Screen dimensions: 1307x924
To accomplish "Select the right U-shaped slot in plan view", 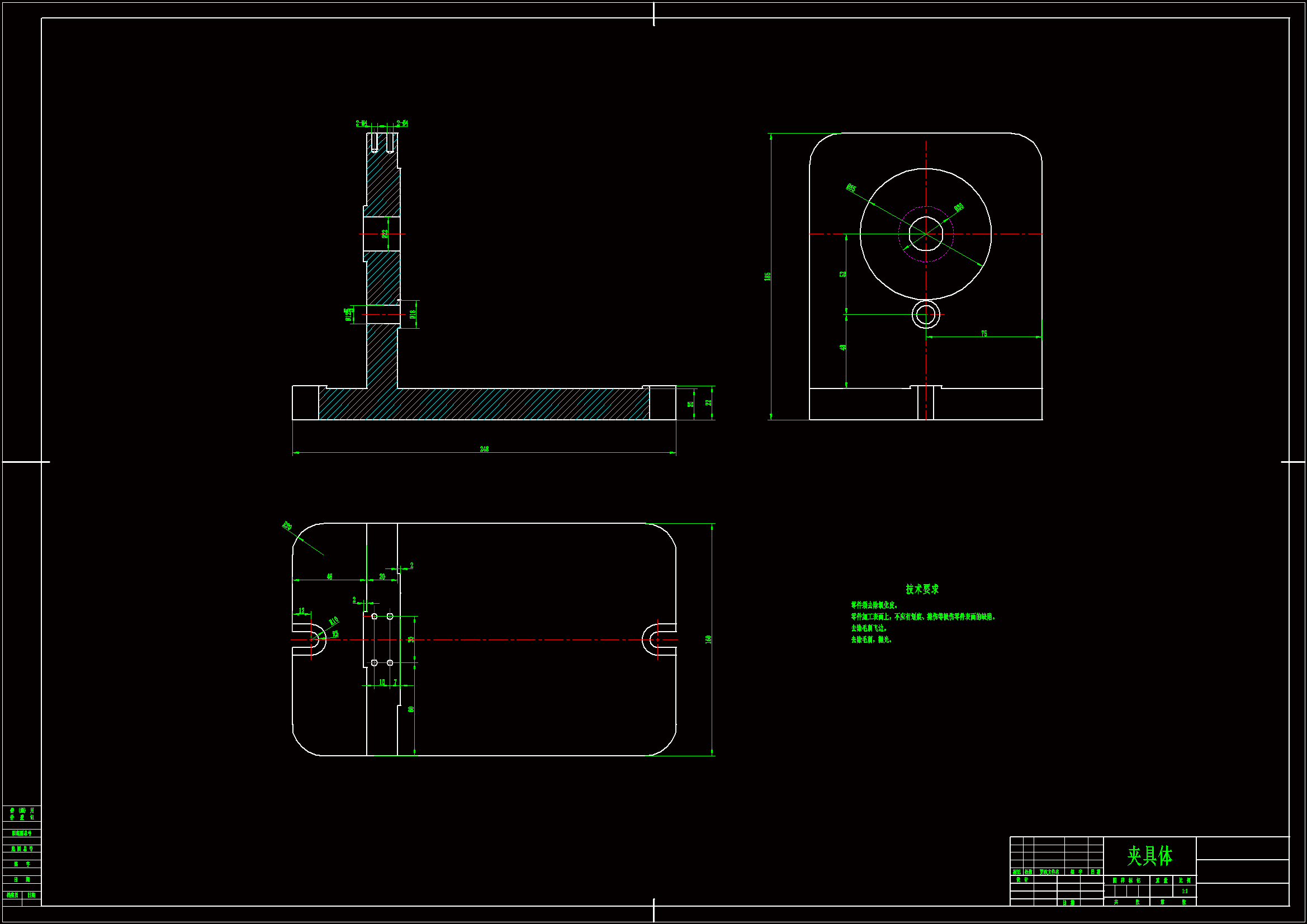I will click(x=656, y=639).
